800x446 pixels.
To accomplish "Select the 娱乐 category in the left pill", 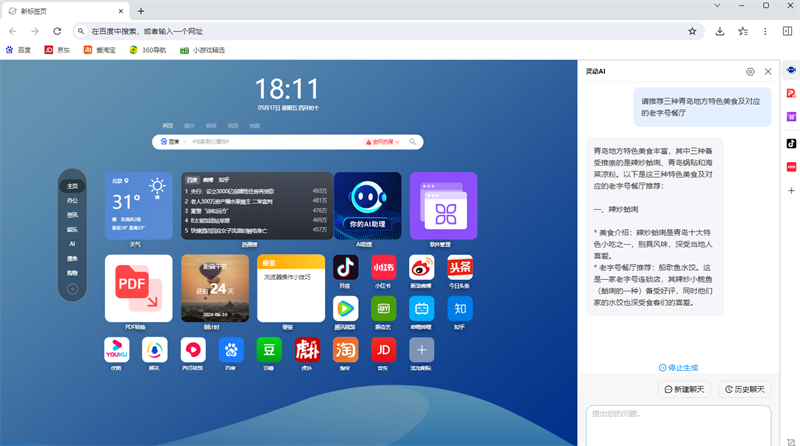I will (72, 230).
